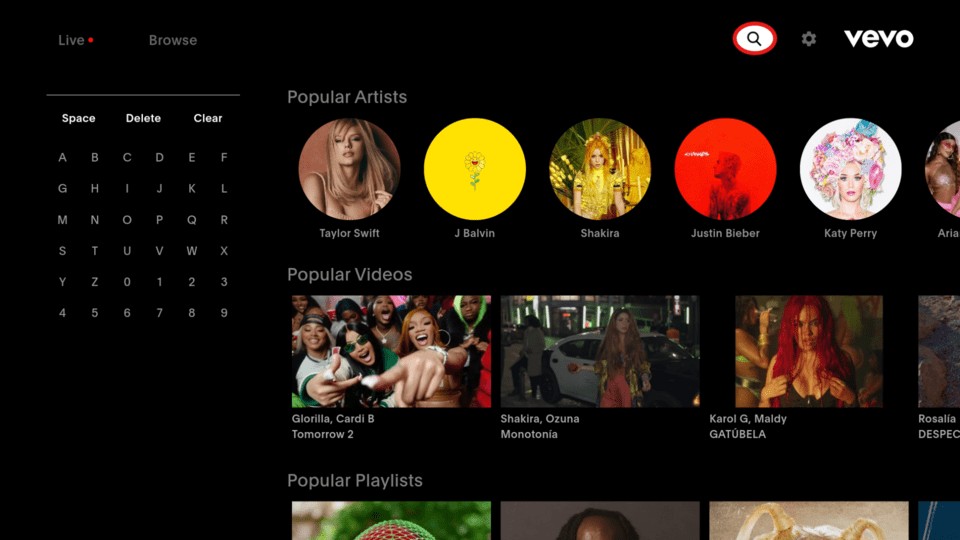This screenshot has width=960, height=540.
Task: Switch to the Live tab
Action: [75, 40]
